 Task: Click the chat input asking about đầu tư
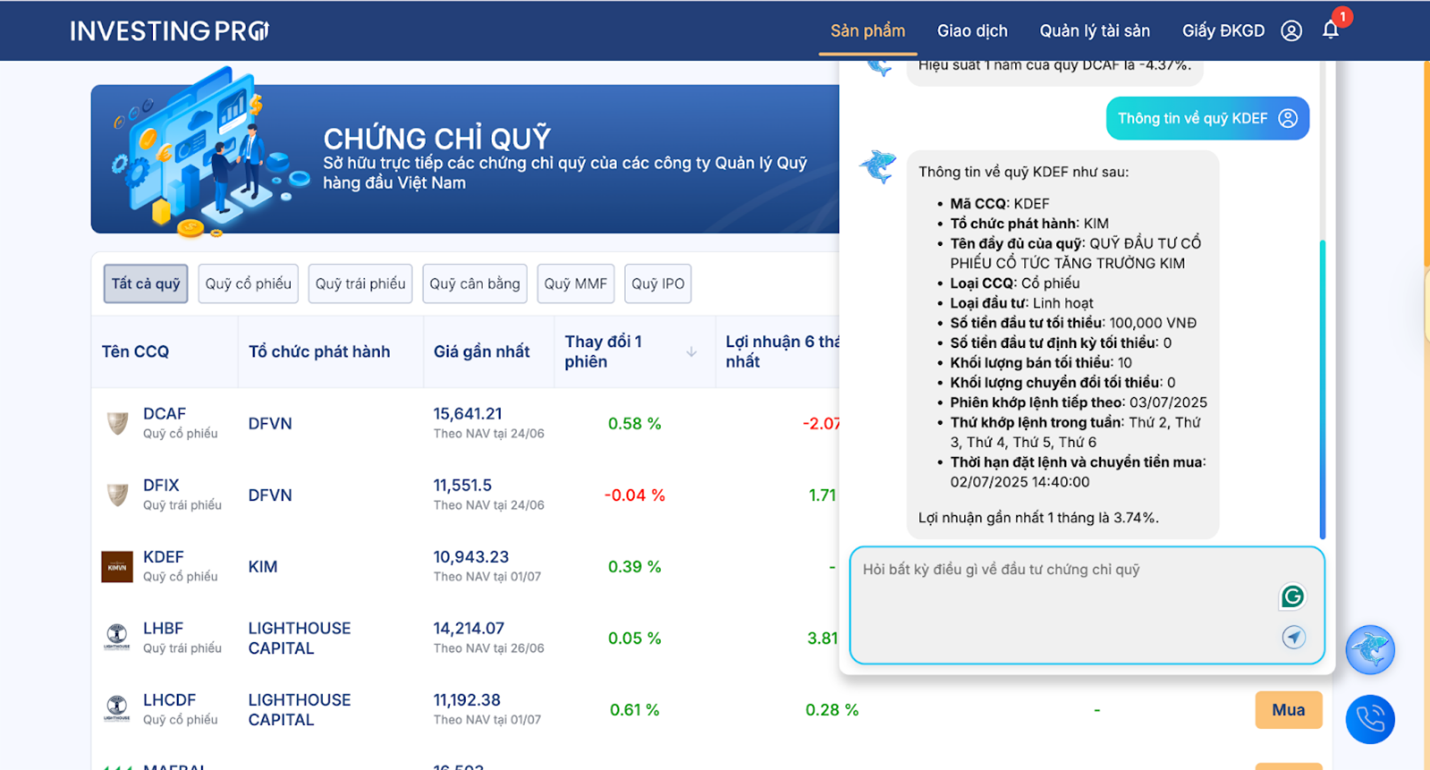pos(1087,605)
